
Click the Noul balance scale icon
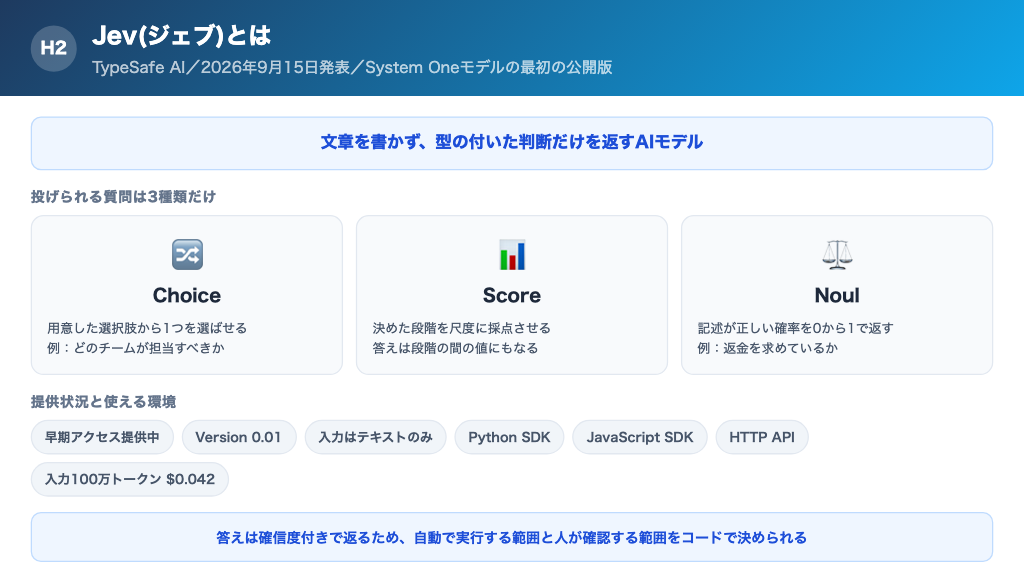(837, 255)
